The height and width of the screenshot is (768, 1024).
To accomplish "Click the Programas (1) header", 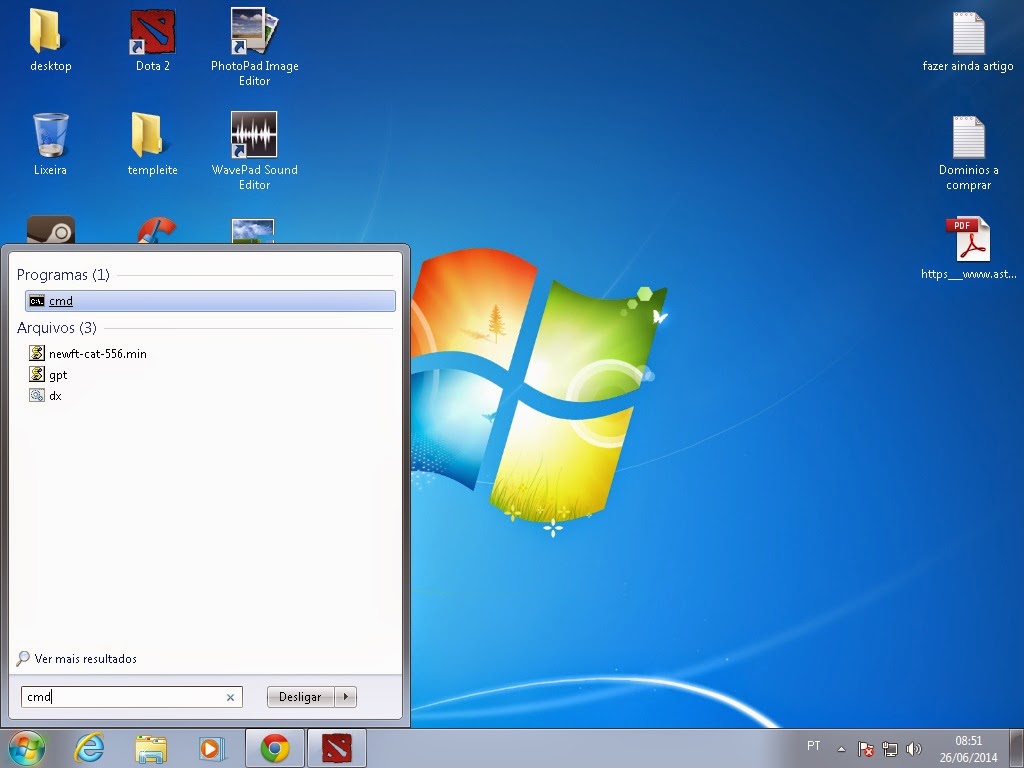I will pos(63,275).
